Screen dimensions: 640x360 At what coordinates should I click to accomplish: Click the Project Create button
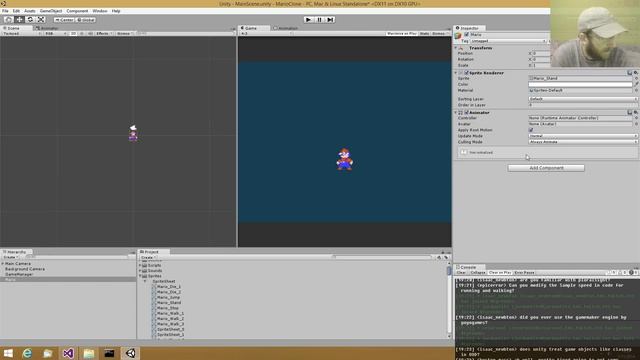(149, 258)
